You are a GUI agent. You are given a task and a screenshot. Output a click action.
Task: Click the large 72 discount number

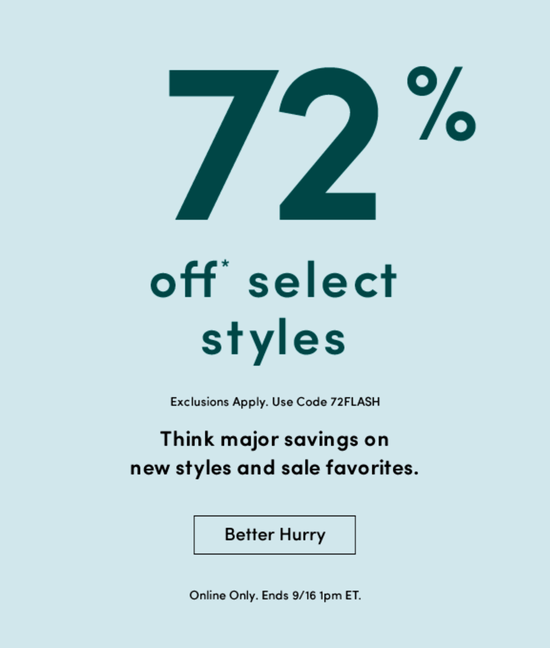[x=273, y=144]
